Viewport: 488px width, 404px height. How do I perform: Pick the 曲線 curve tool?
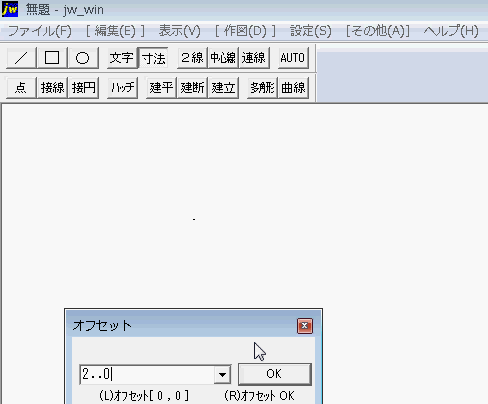(x=293, y=88)
